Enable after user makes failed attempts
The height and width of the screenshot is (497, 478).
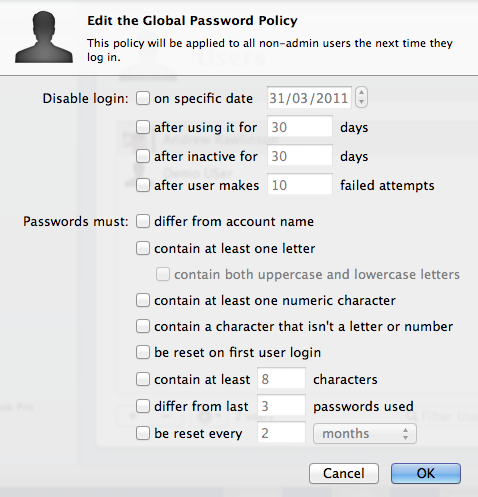coord(143,185)
